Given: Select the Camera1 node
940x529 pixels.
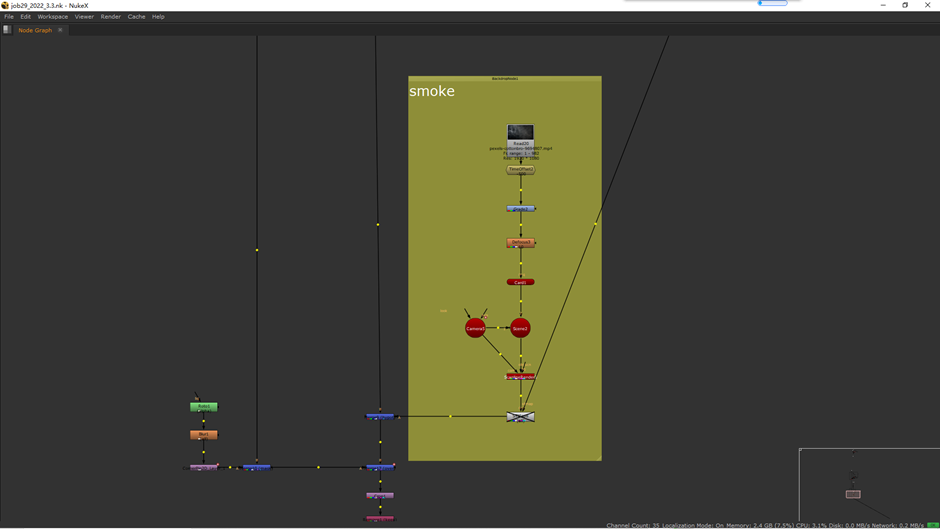Looking at the screenshot, I should click(x=475, y=328).
